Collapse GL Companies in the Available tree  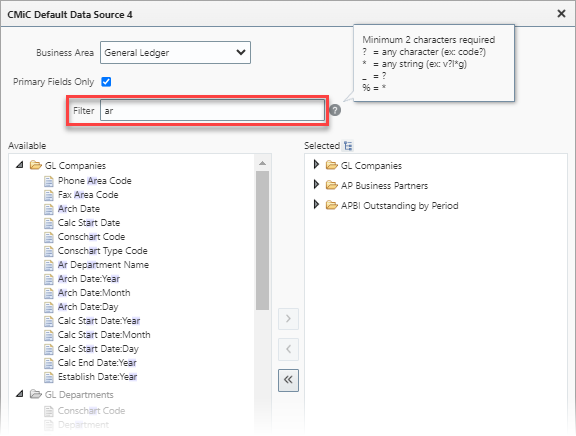click(x=20, y=165)
